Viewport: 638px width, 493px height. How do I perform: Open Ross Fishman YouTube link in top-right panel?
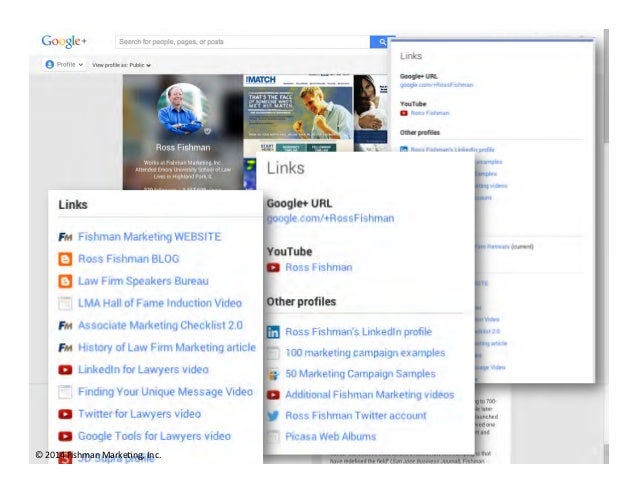430,113
